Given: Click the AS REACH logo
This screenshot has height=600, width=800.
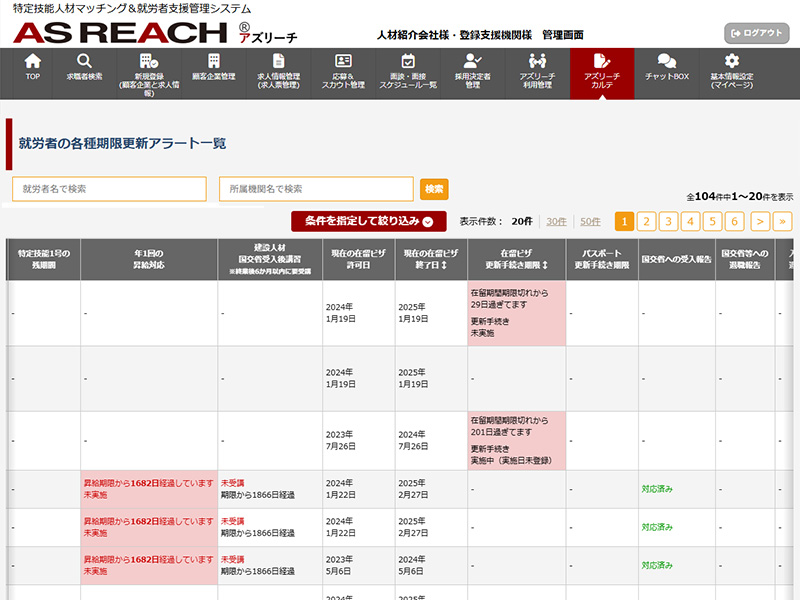Looking at the screenshot, I should pos(156,33).
